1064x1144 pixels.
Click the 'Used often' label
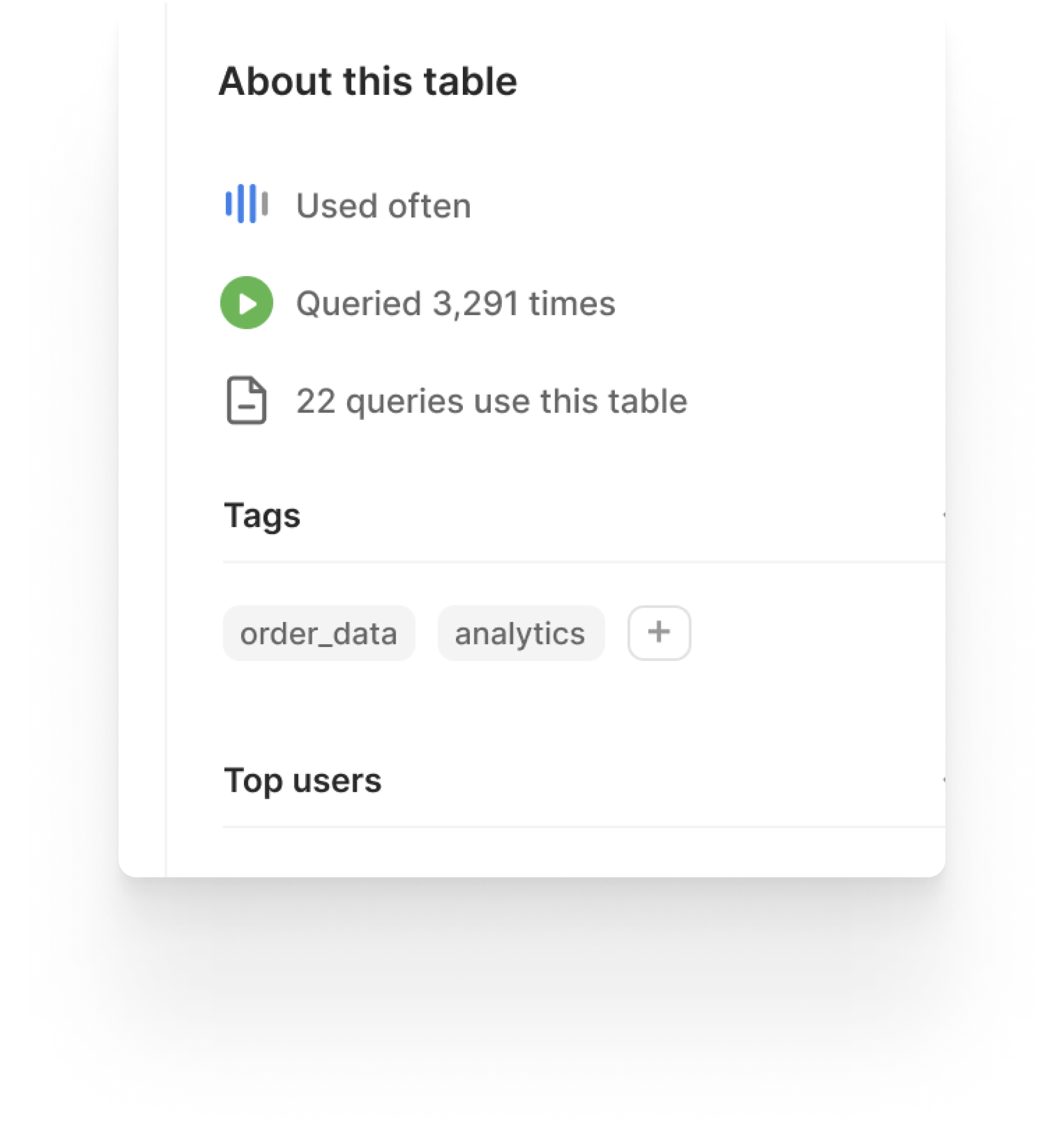click(x=384, y=205)
